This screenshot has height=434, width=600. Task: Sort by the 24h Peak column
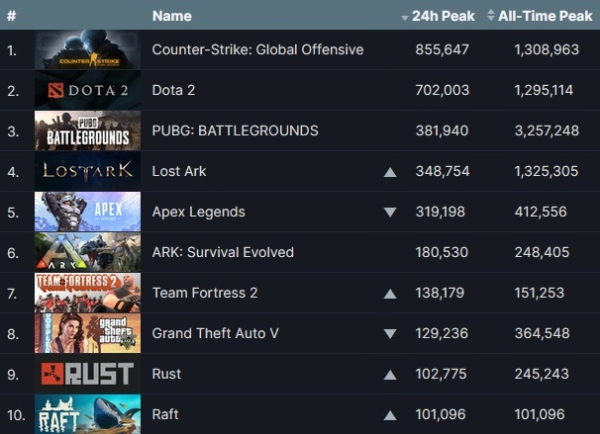[x=437, y=16]
